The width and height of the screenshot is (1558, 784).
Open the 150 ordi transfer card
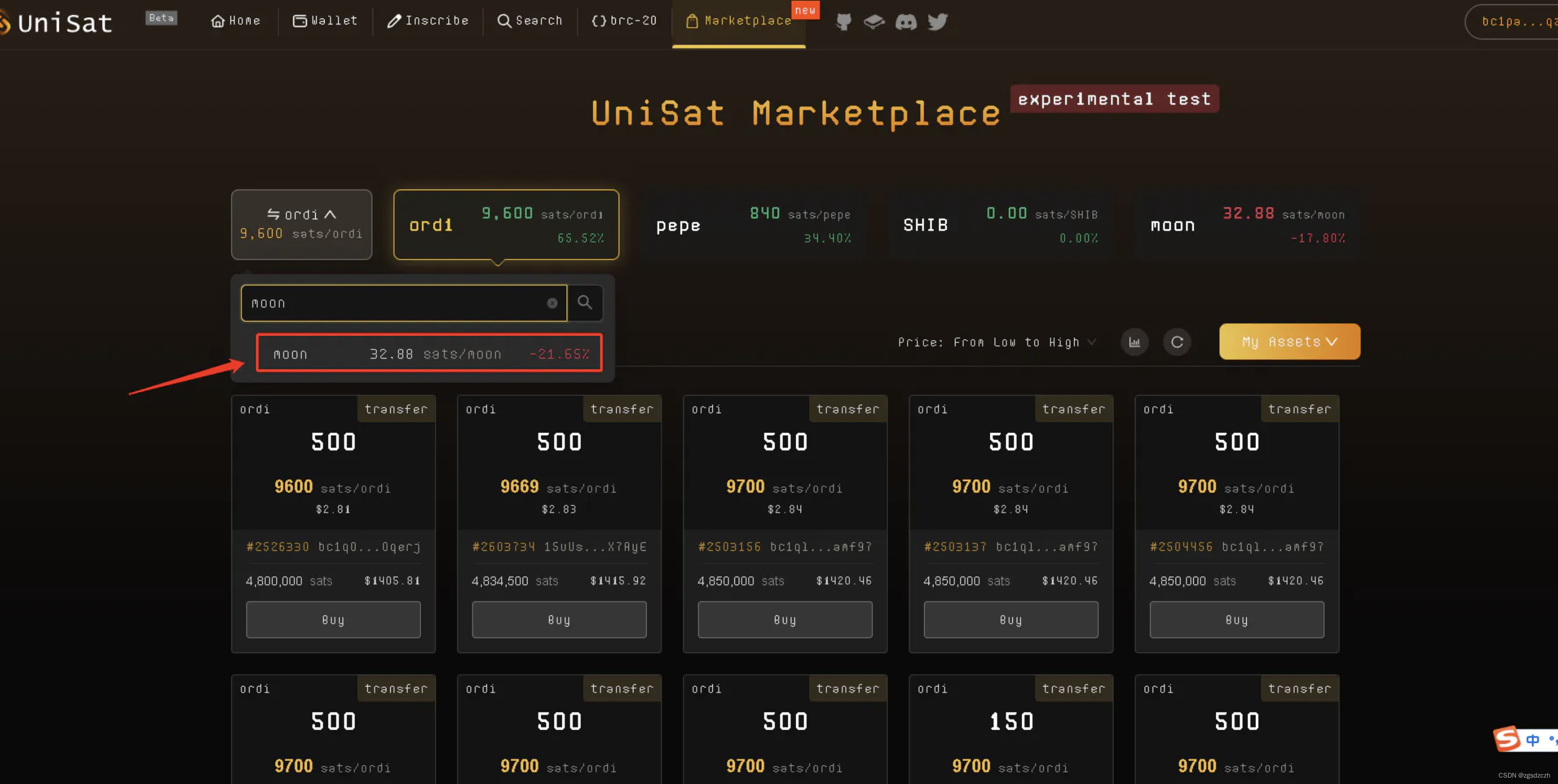[1011, 729]
